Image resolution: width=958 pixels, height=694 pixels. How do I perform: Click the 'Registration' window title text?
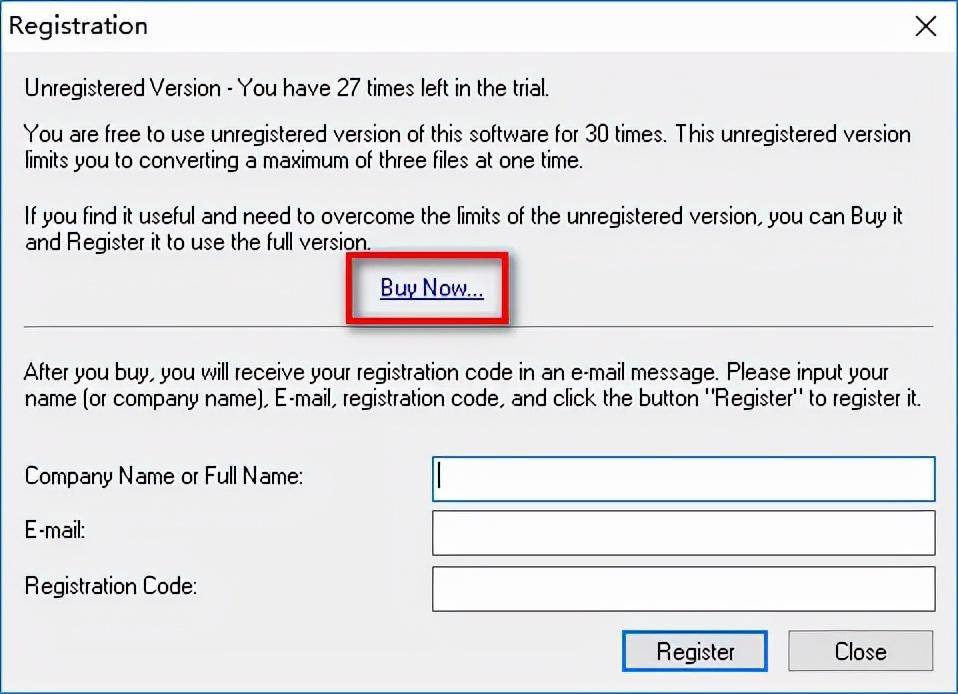point(78,26)
